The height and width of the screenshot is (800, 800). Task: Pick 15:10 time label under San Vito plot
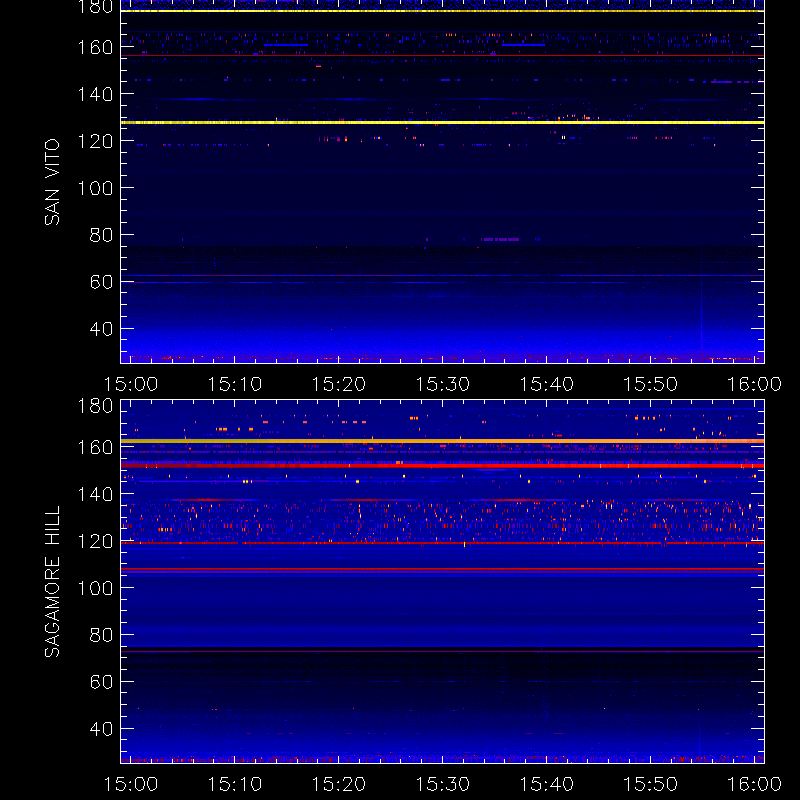235,384
